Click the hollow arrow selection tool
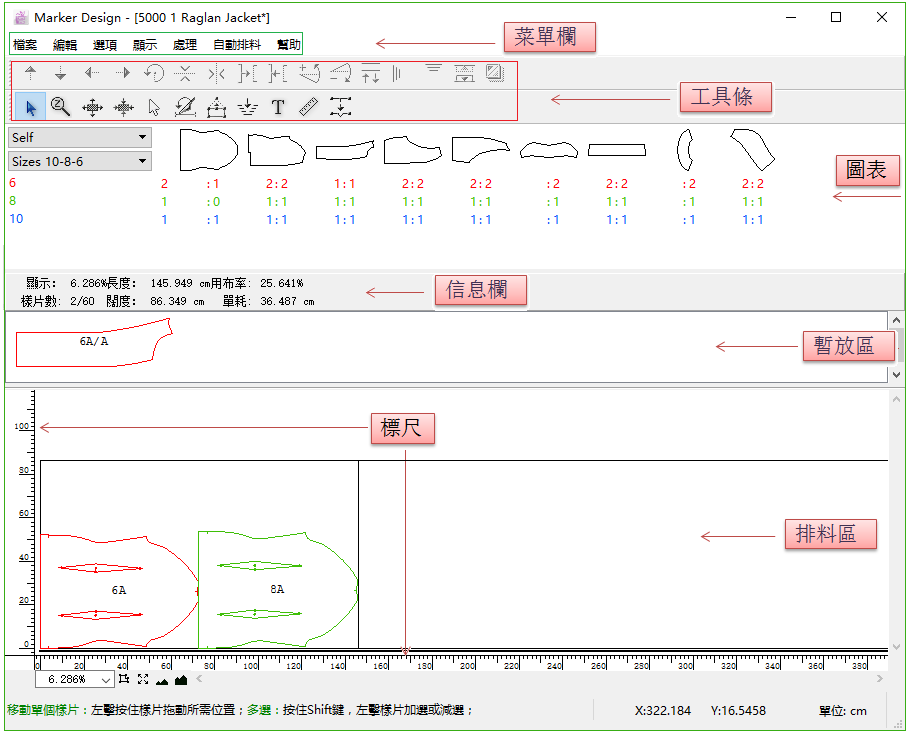 154,107
